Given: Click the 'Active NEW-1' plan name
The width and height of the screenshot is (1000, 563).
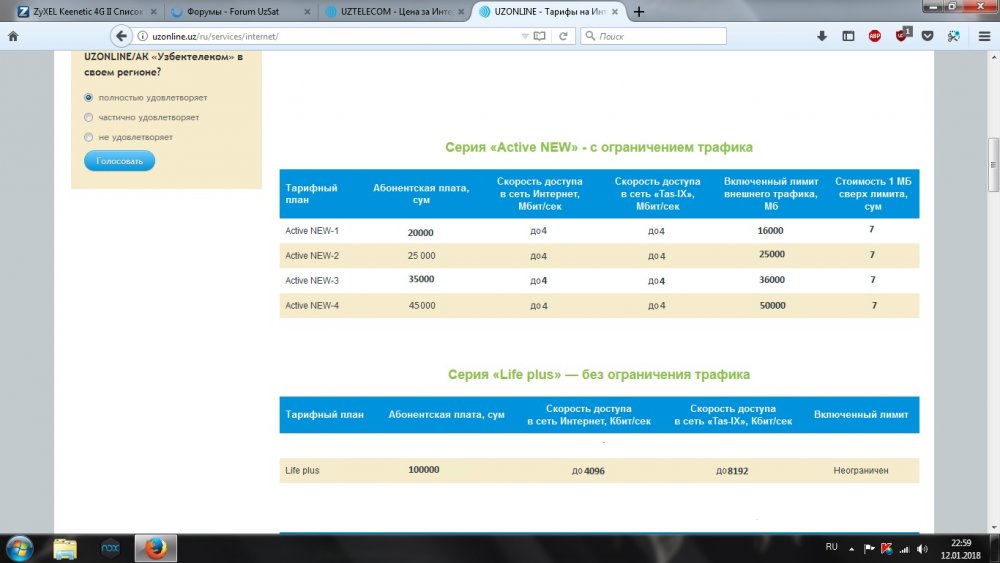Looking at the screenshot, I should pyautogui.click(x=312, y=231).
